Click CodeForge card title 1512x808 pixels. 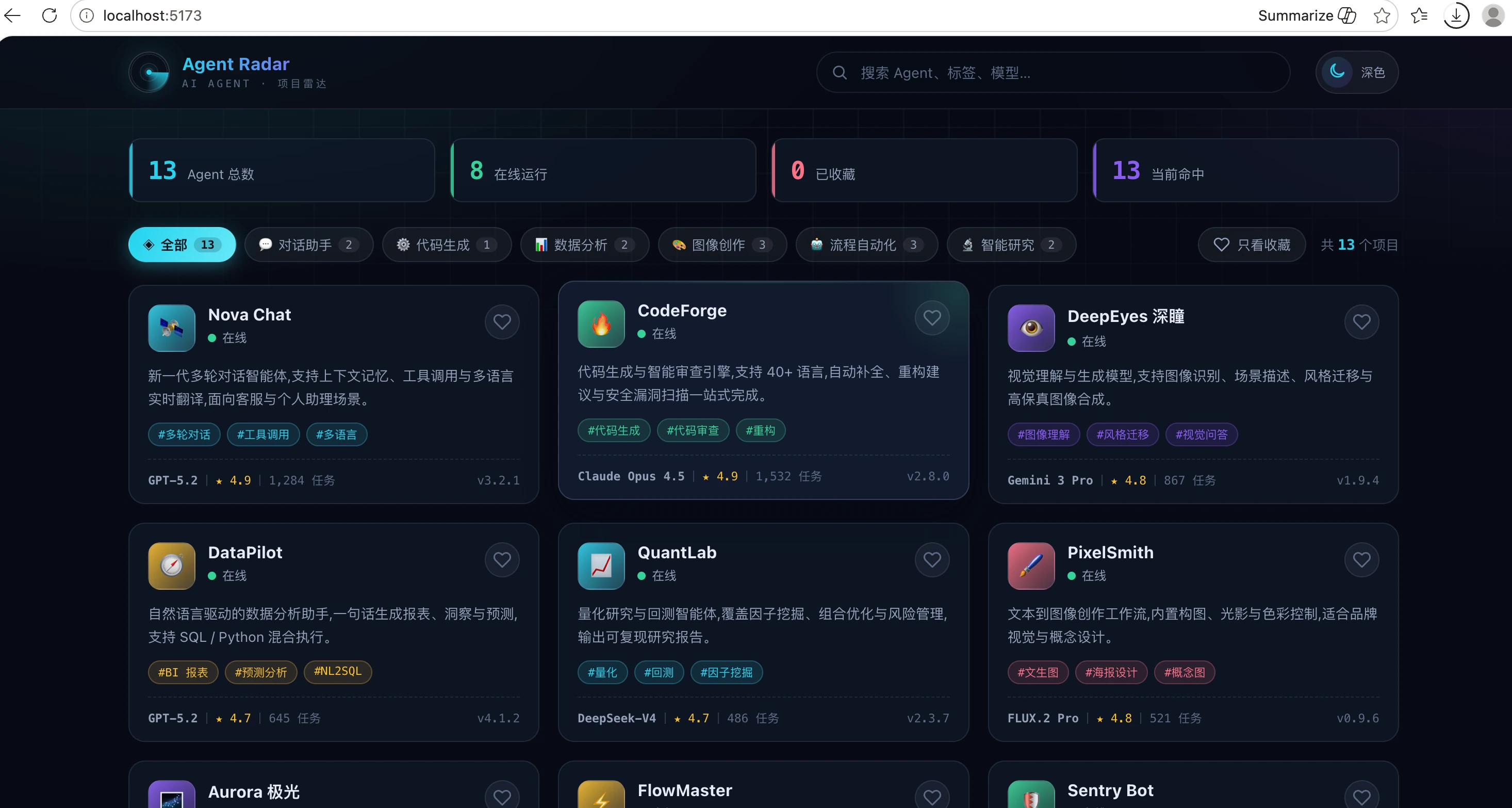[x=682, y=310]
